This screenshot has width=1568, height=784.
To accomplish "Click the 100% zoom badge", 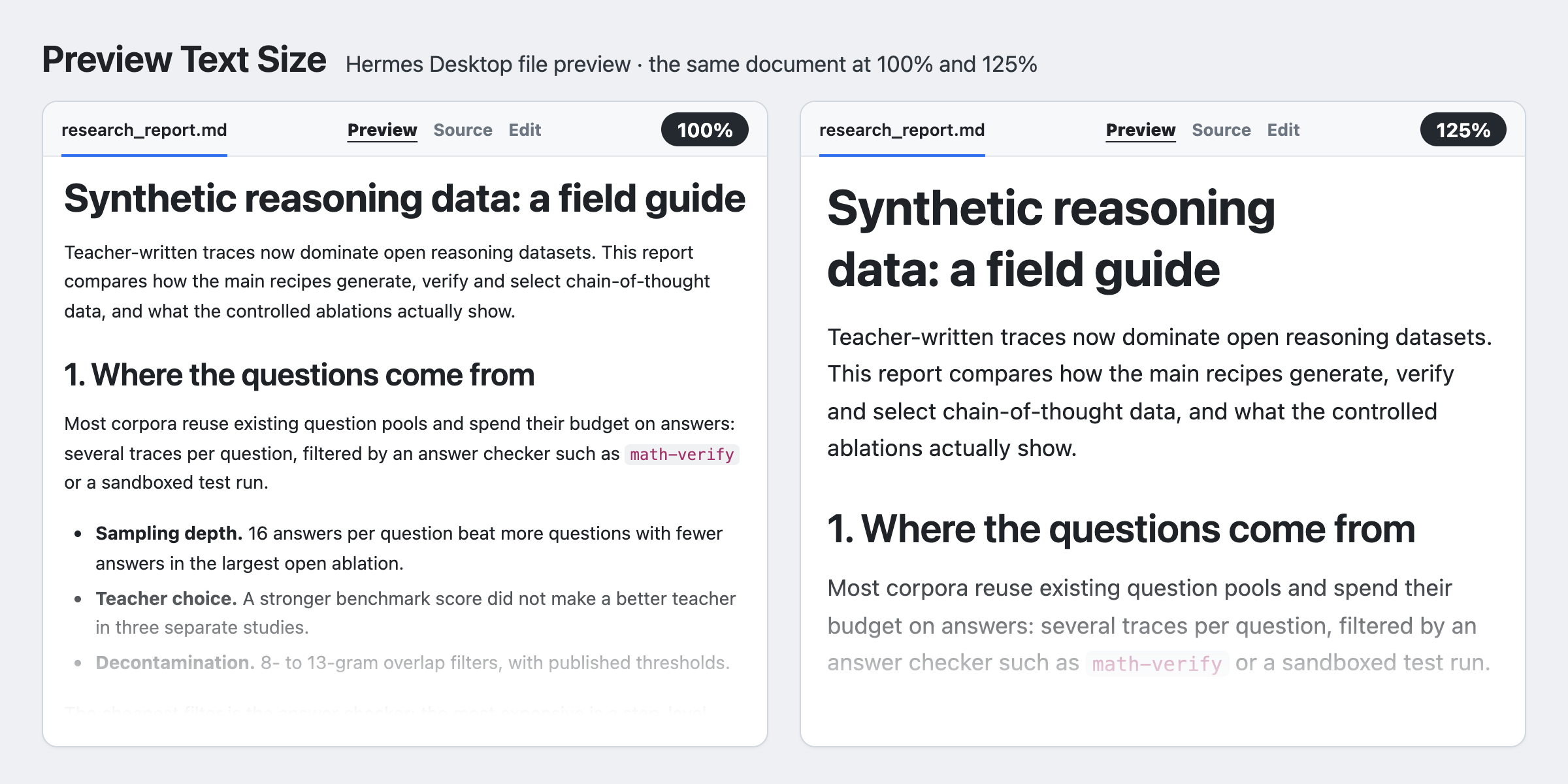I will [705, 130].
